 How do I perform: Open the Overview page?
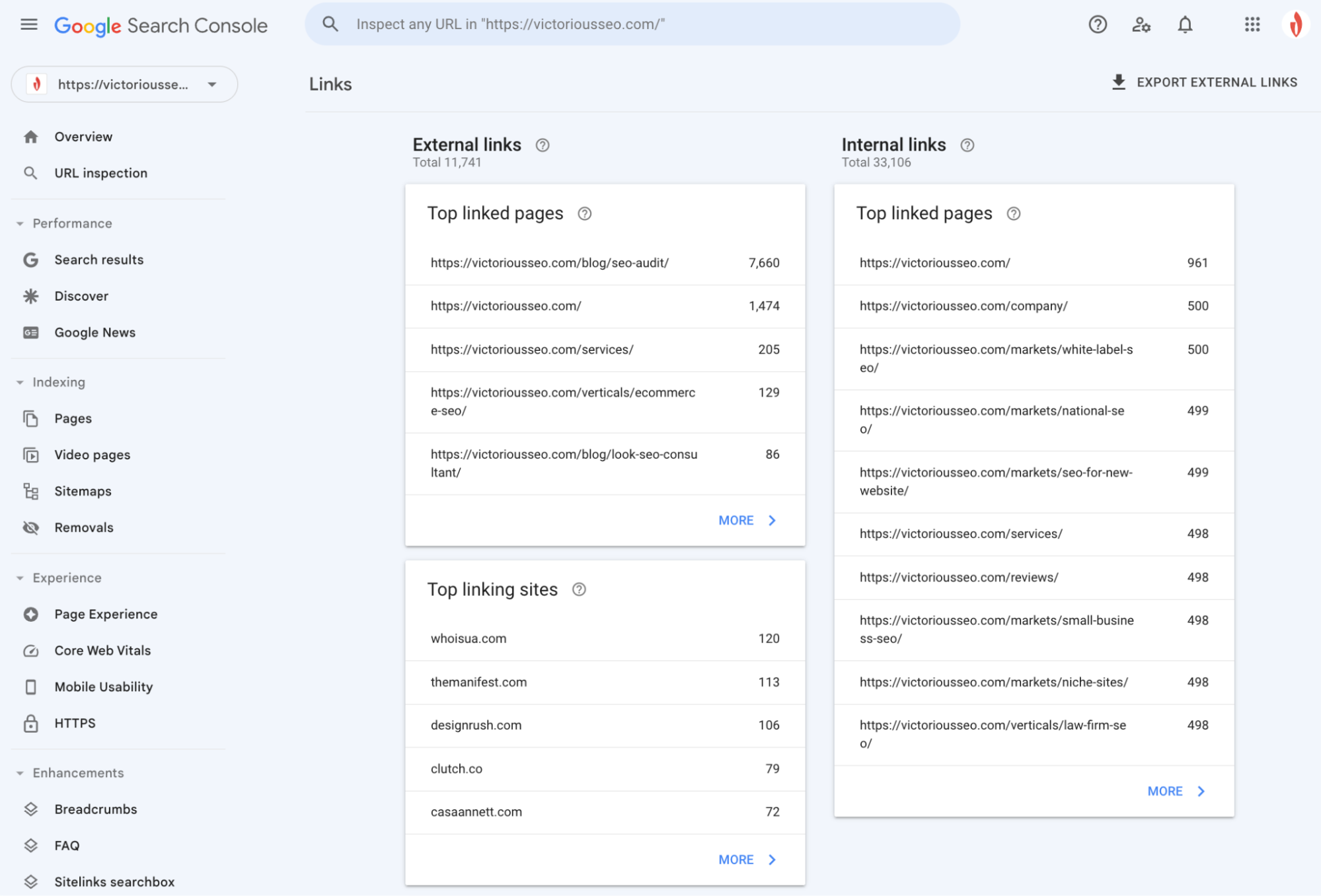[x=83, y=136]
